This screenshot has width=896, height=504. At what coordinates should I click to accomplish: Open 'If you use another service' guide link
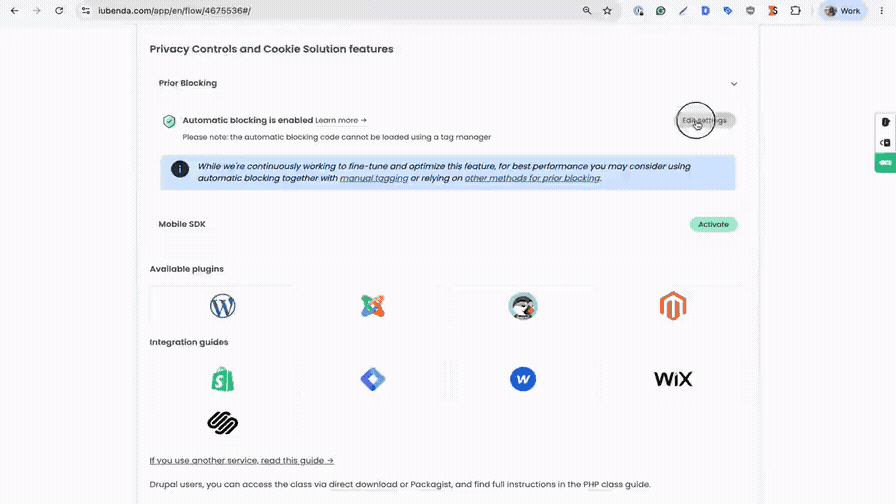pyautogui.click(x=242, y=461)
